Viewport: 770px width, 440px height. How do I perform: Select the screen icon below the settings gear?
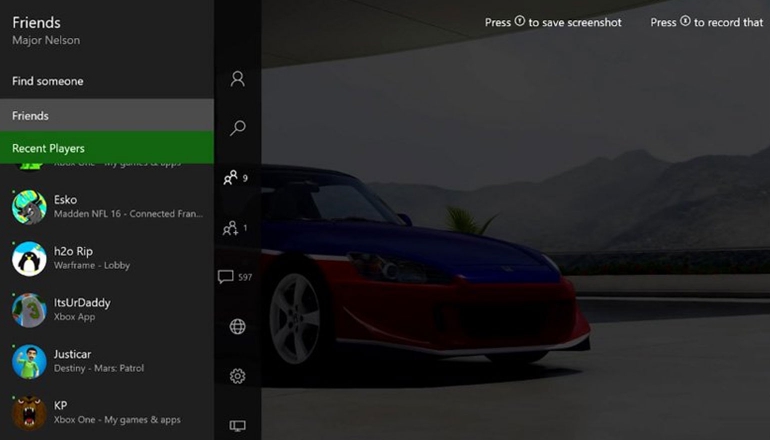click(x=237, y=425)
